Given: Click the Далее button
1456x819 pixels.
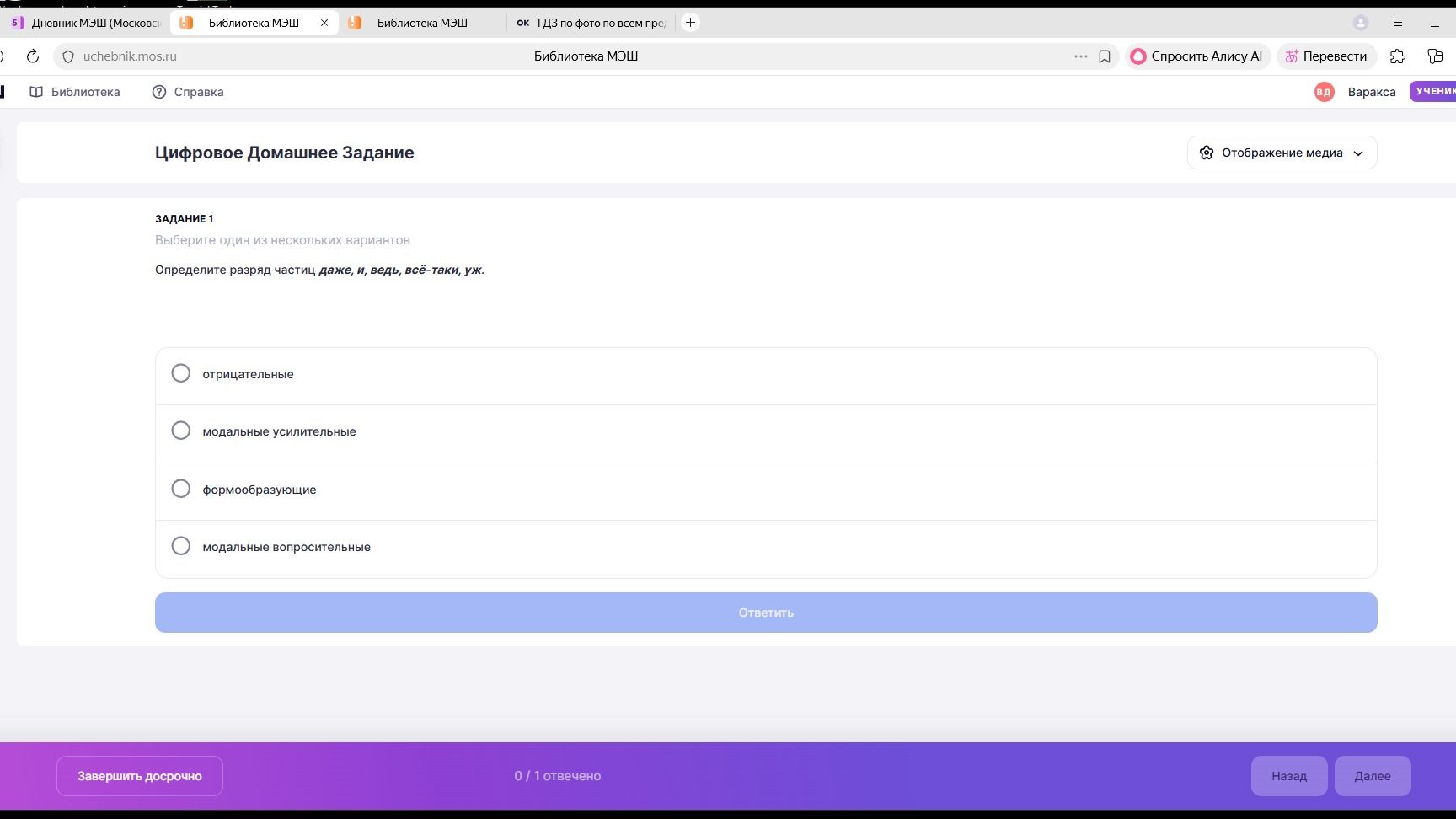Looking at the screenshot, I should pyautogui.click(x=1373, y=776).
